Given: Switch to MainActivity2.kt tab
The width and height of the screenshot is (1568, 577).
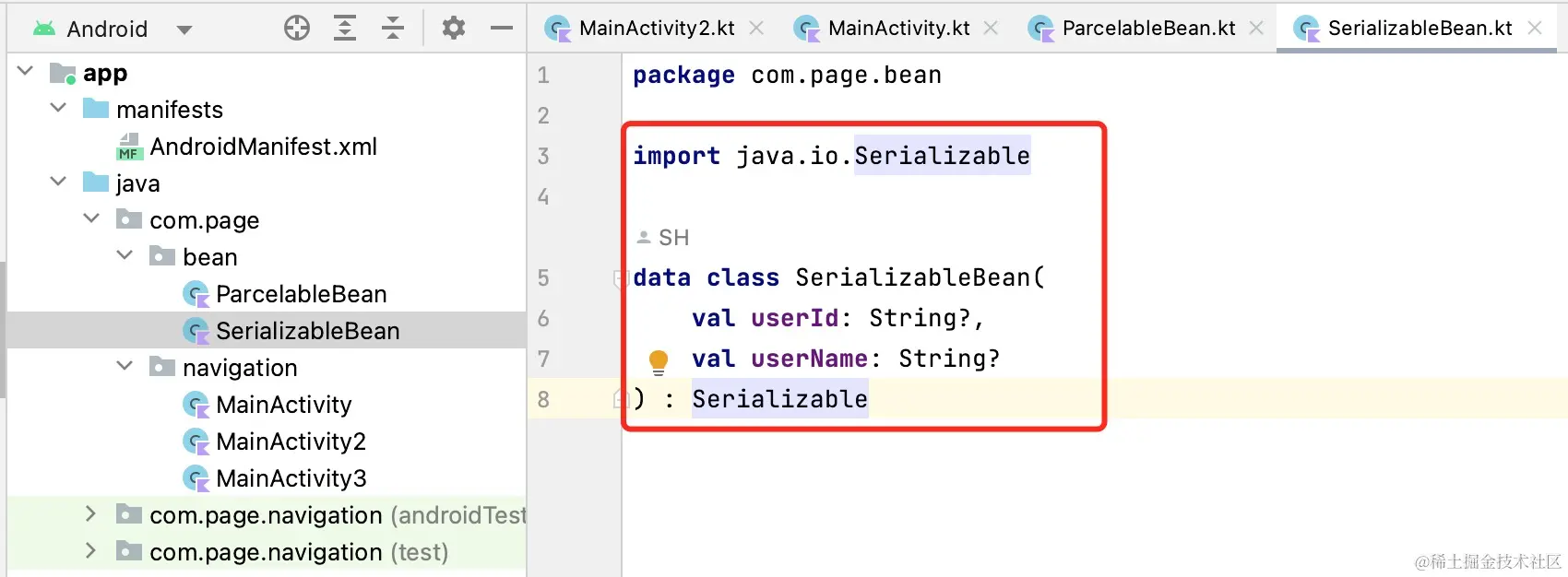Looking at the screenshot, I should [656, 29].
